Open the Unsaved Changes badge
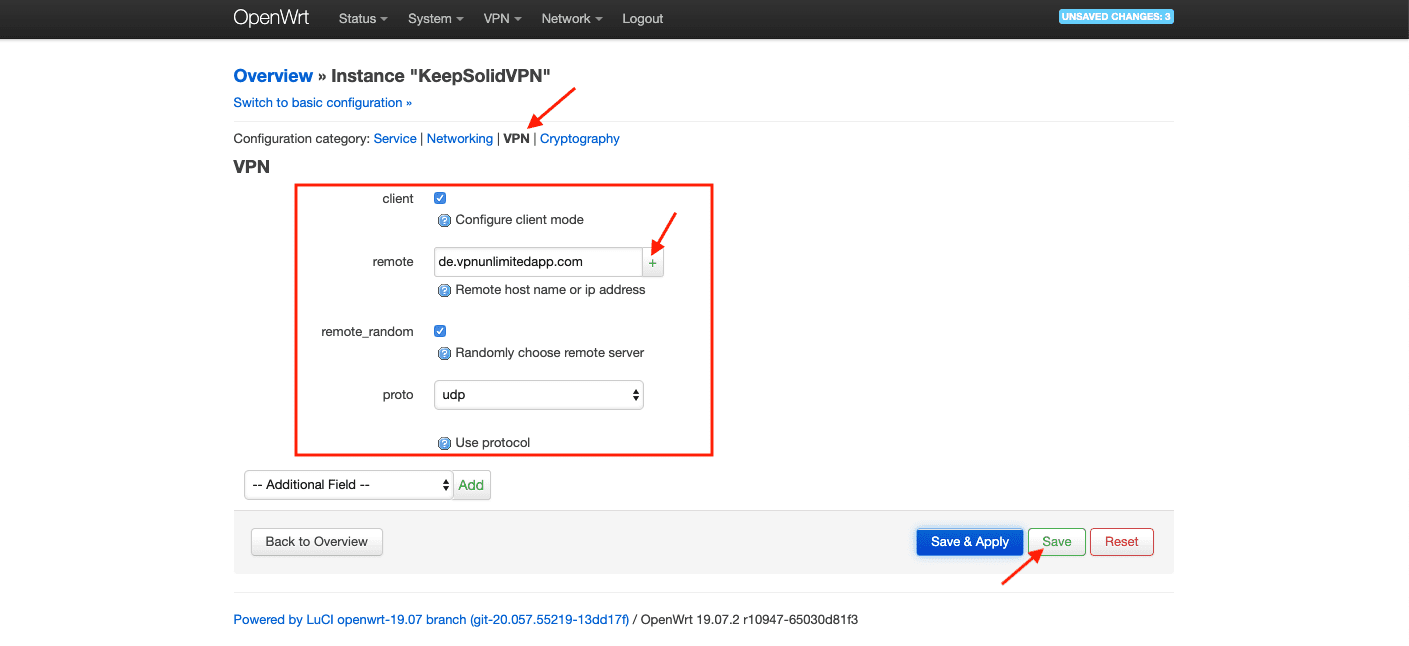This screenshot has width=1409, height=646. point(1115,17)
